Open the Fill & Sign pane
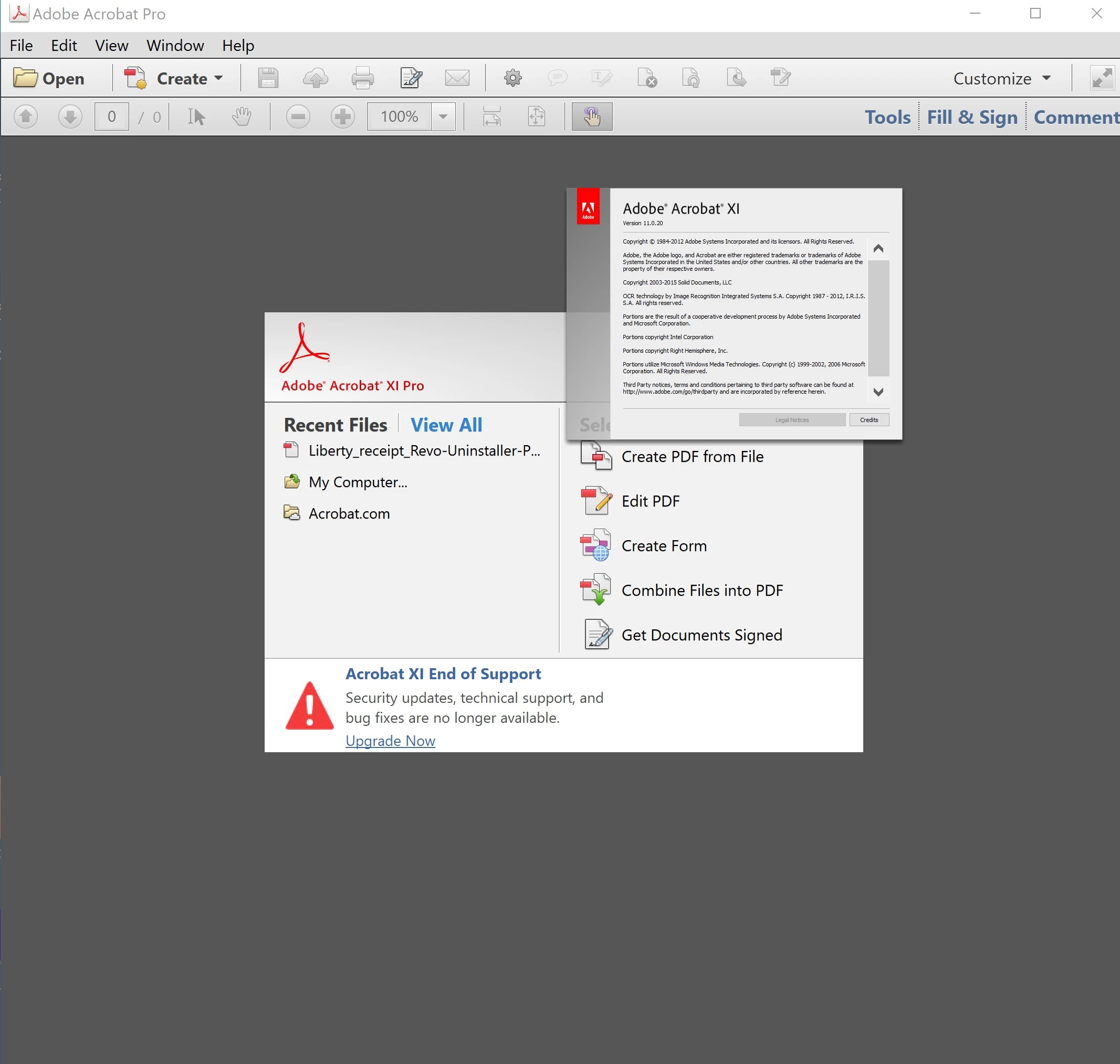The image size is (1120, 1064). 972,118
